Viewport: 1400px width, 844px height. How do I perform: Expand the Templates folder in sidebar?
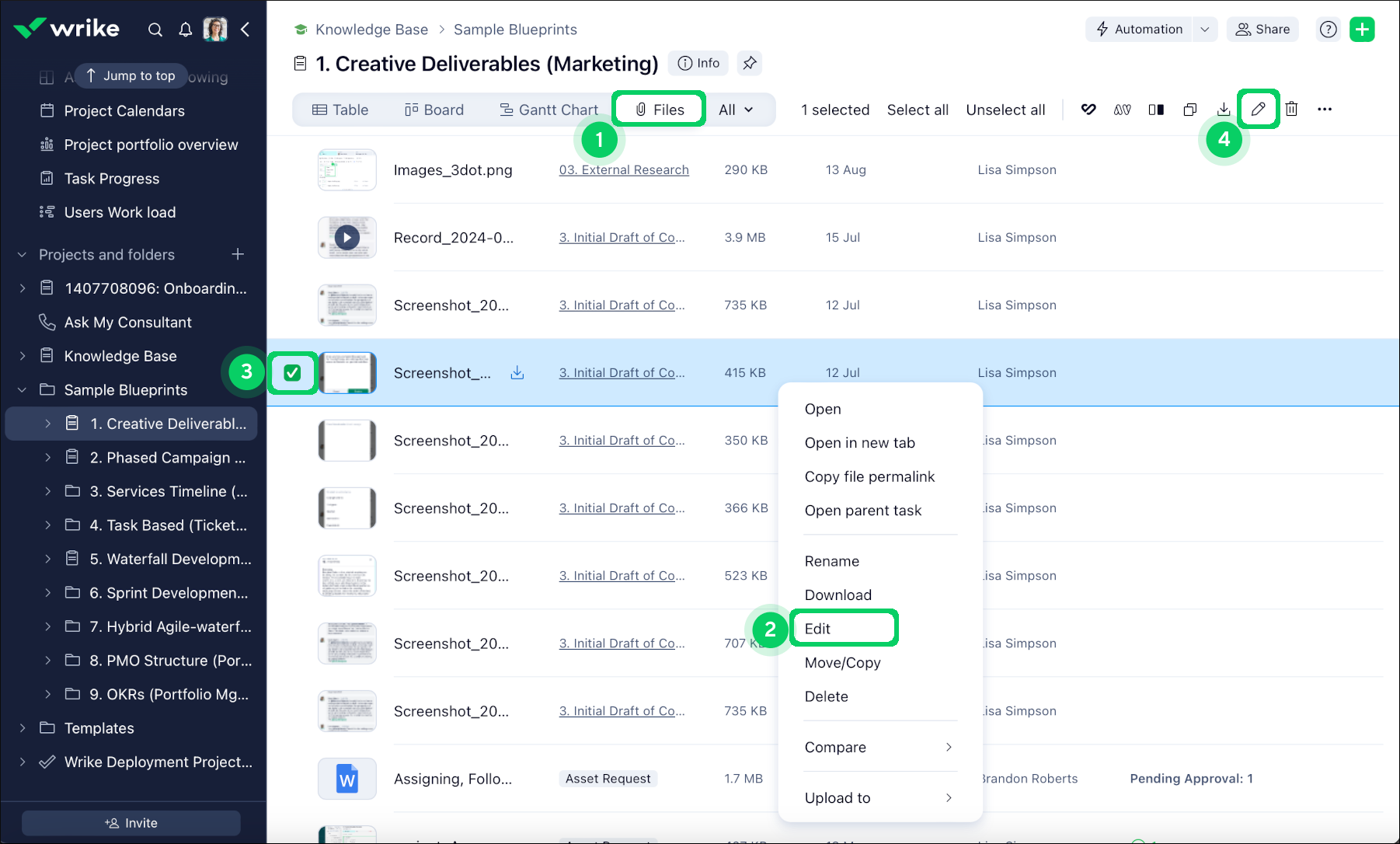[23, 728]
